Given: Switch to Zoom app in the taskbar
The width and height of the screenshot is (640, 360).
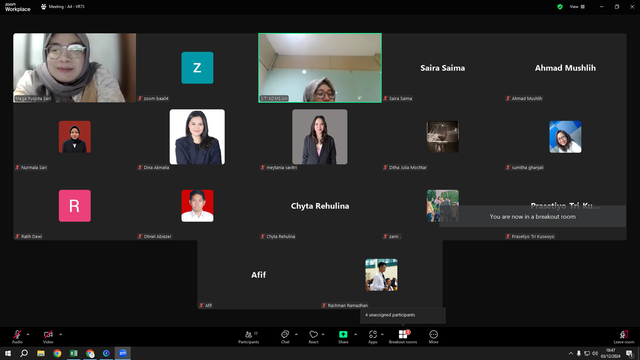Looking at the screenshot, I should click(122, 353).
